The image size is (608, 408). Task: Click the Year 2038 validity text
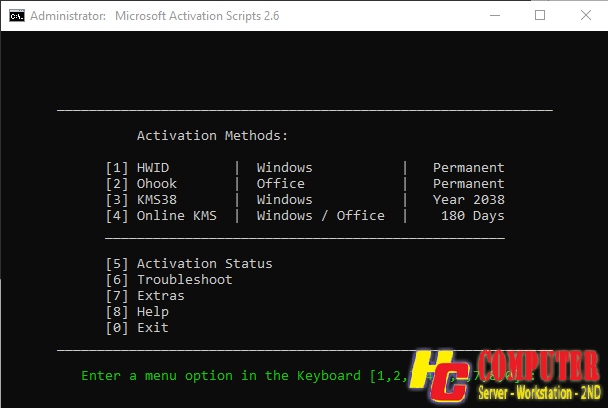tap(469, 200)
